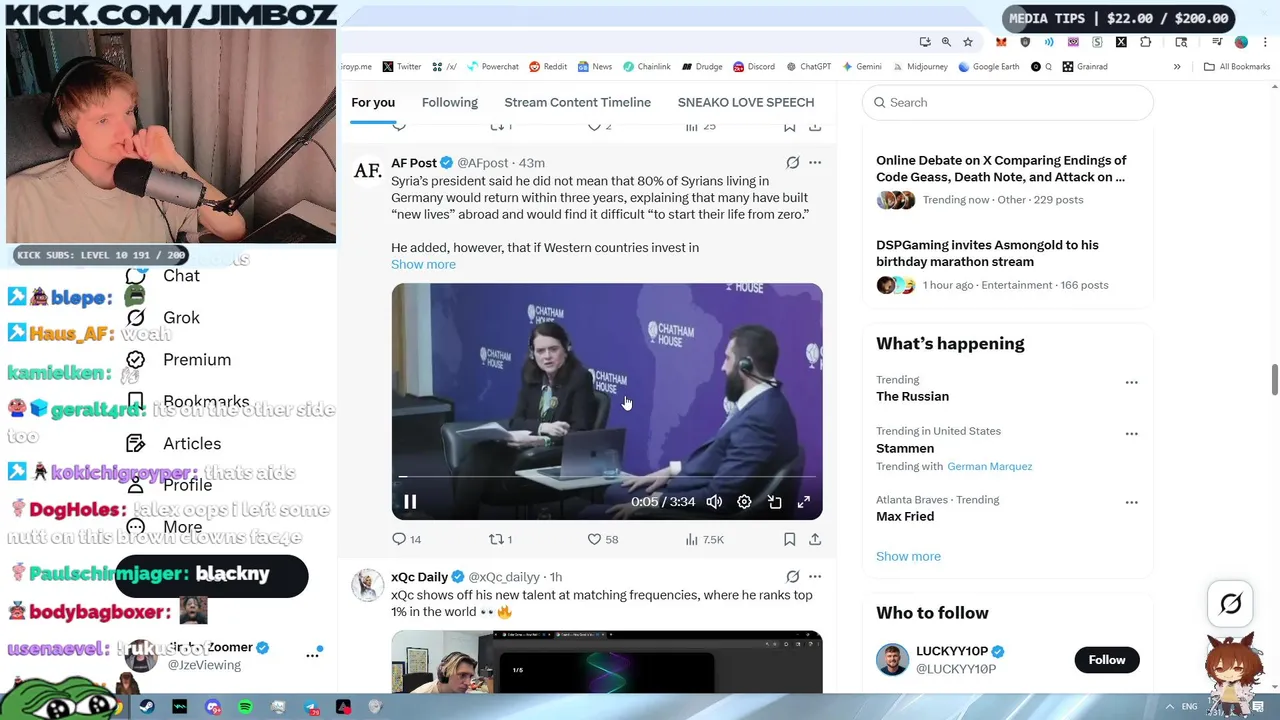Open Grok explain icon on AF Post tweet
1280x720 pixels.
pos(792,163)
